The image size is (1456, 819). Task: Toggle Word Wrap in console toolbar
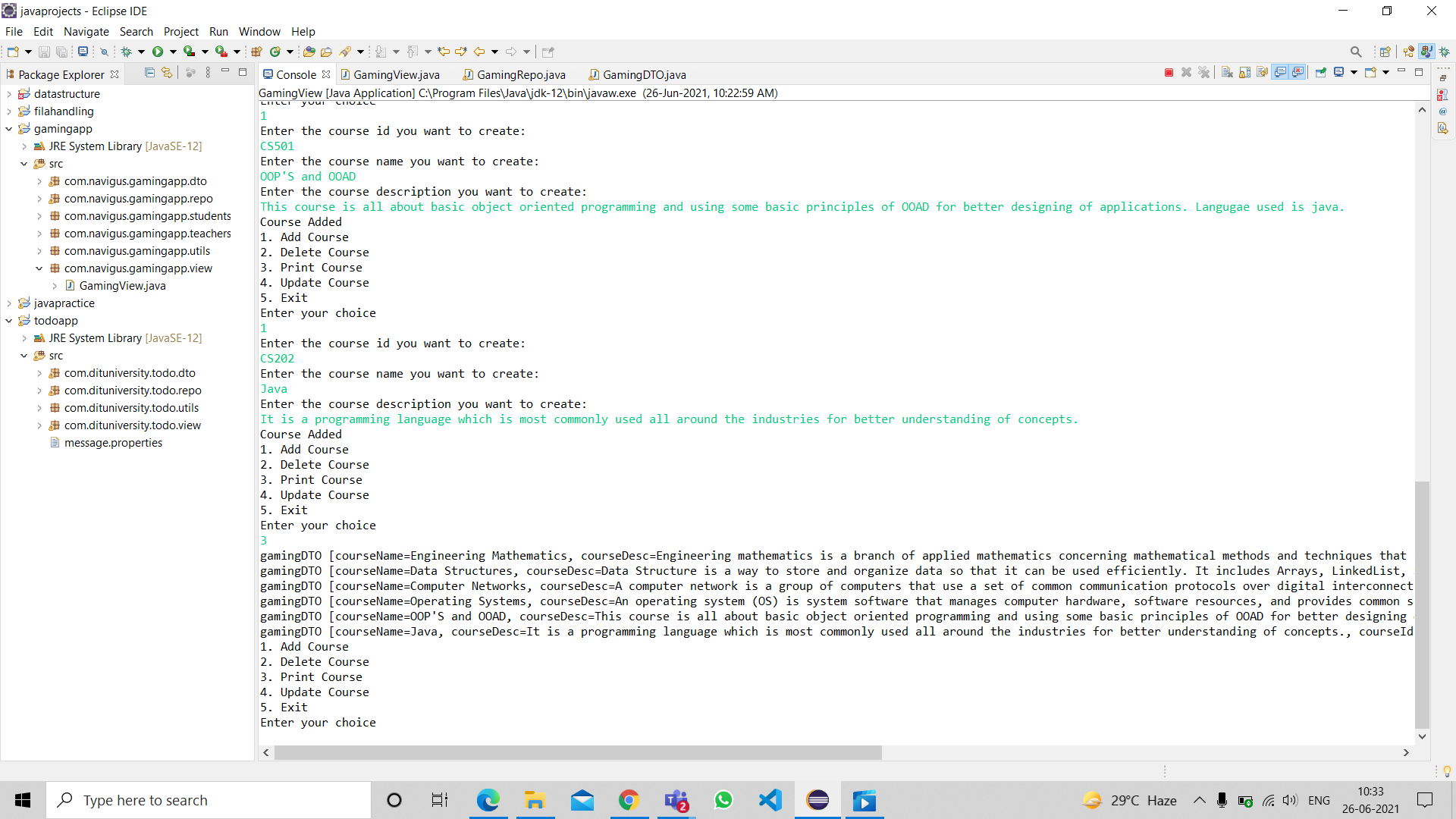pyautogui.click(x=1263, y=73)
